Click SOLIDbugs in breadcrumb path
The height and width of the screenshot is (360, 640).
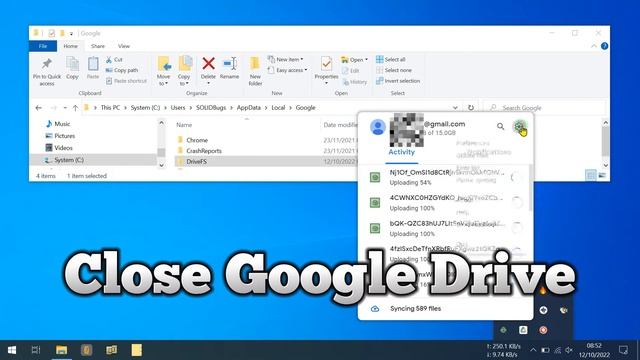211,108
